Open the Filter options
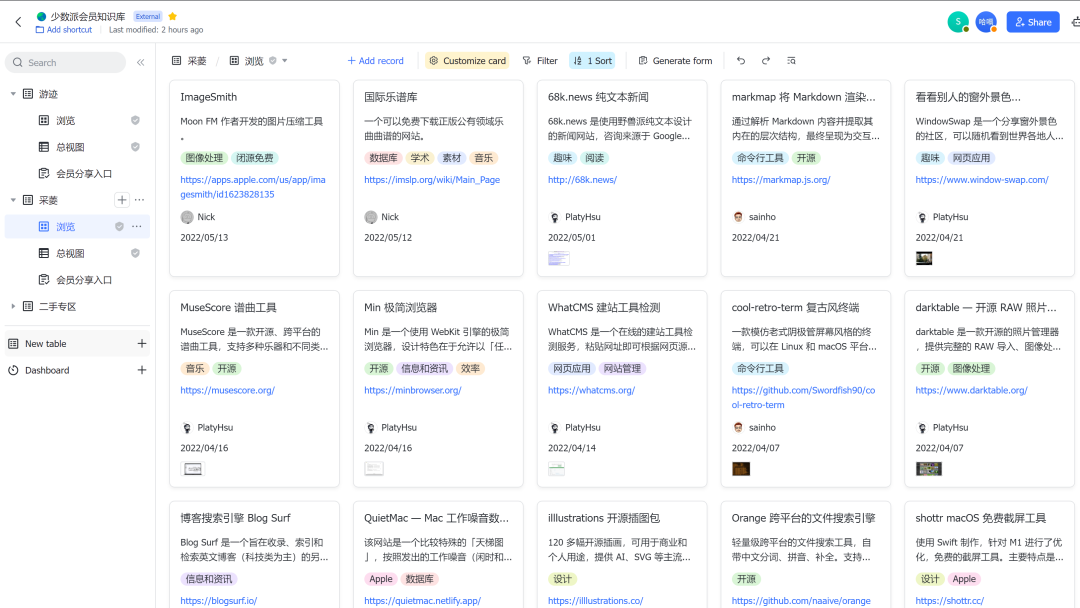1080x608 pixels. [540, 61]
